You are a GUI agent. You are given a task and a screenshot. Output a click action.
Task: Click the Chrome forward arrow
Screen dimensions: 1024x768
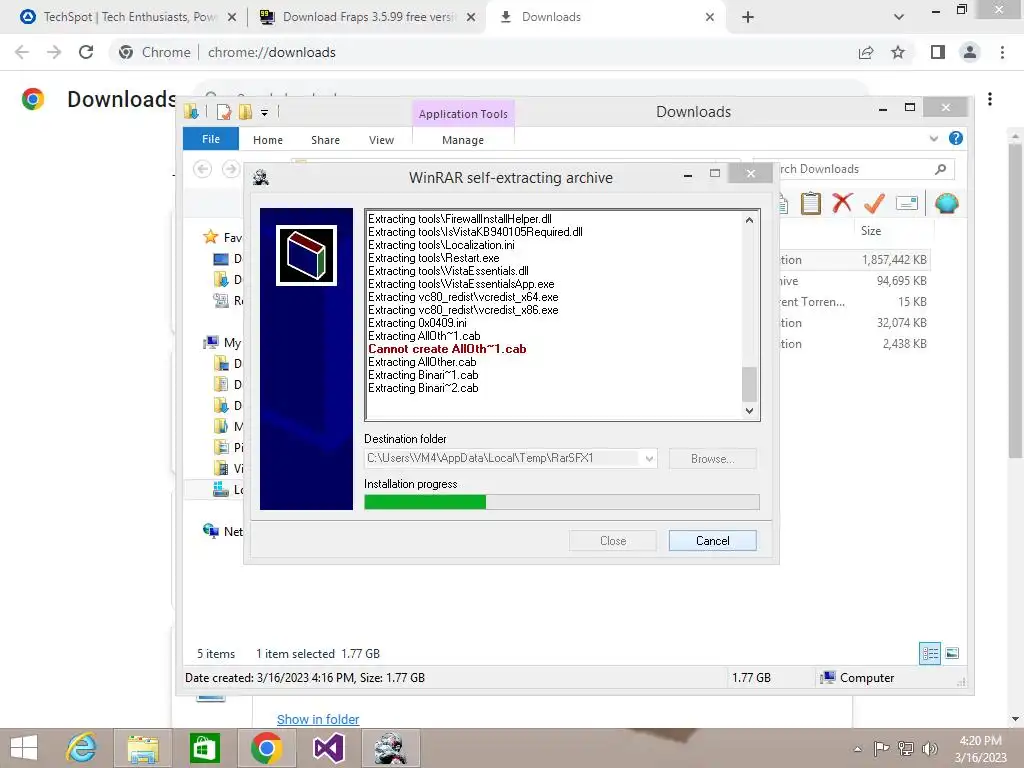click(54, 52)
